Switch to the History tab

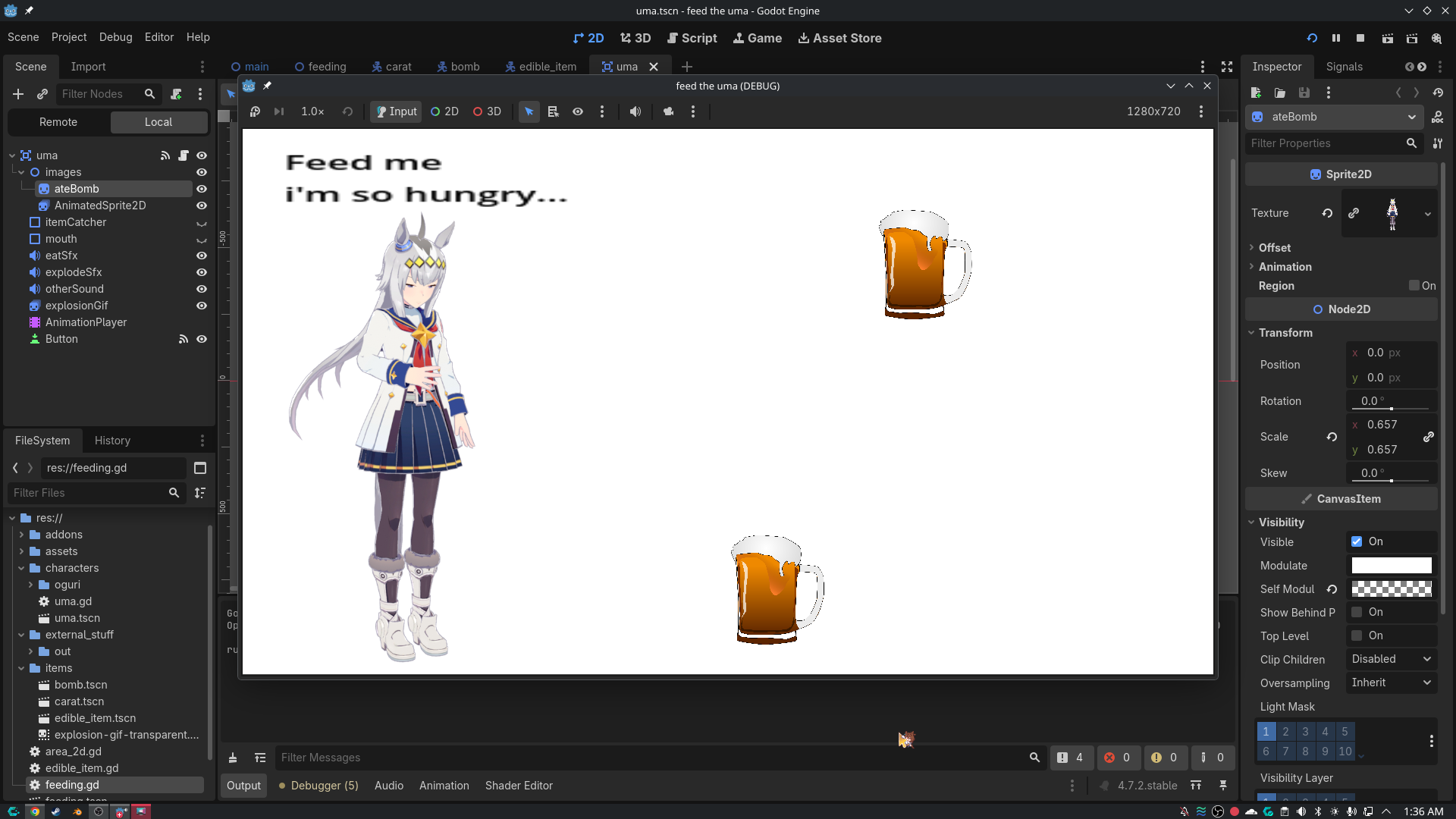point(112,441)
